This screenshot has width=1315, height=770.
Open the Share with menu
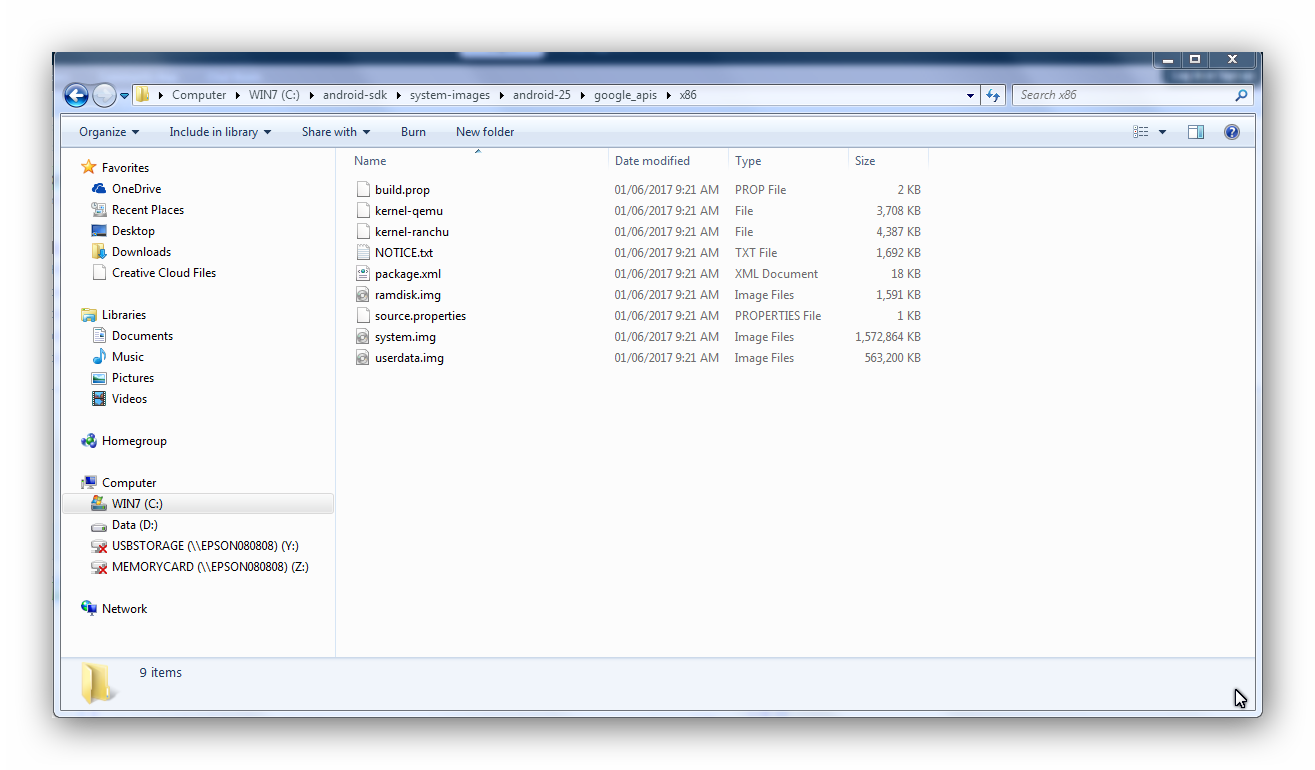pos(336,132)
